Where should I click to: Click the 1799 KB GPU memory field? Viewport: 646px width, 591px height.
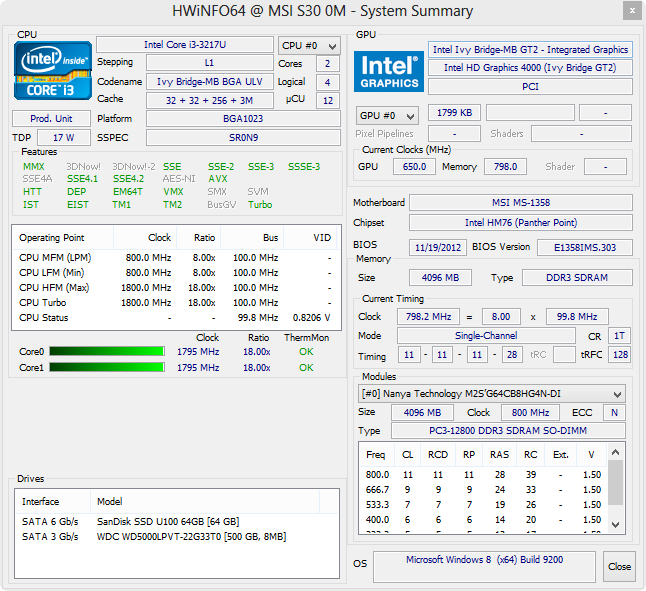(454, 112)
